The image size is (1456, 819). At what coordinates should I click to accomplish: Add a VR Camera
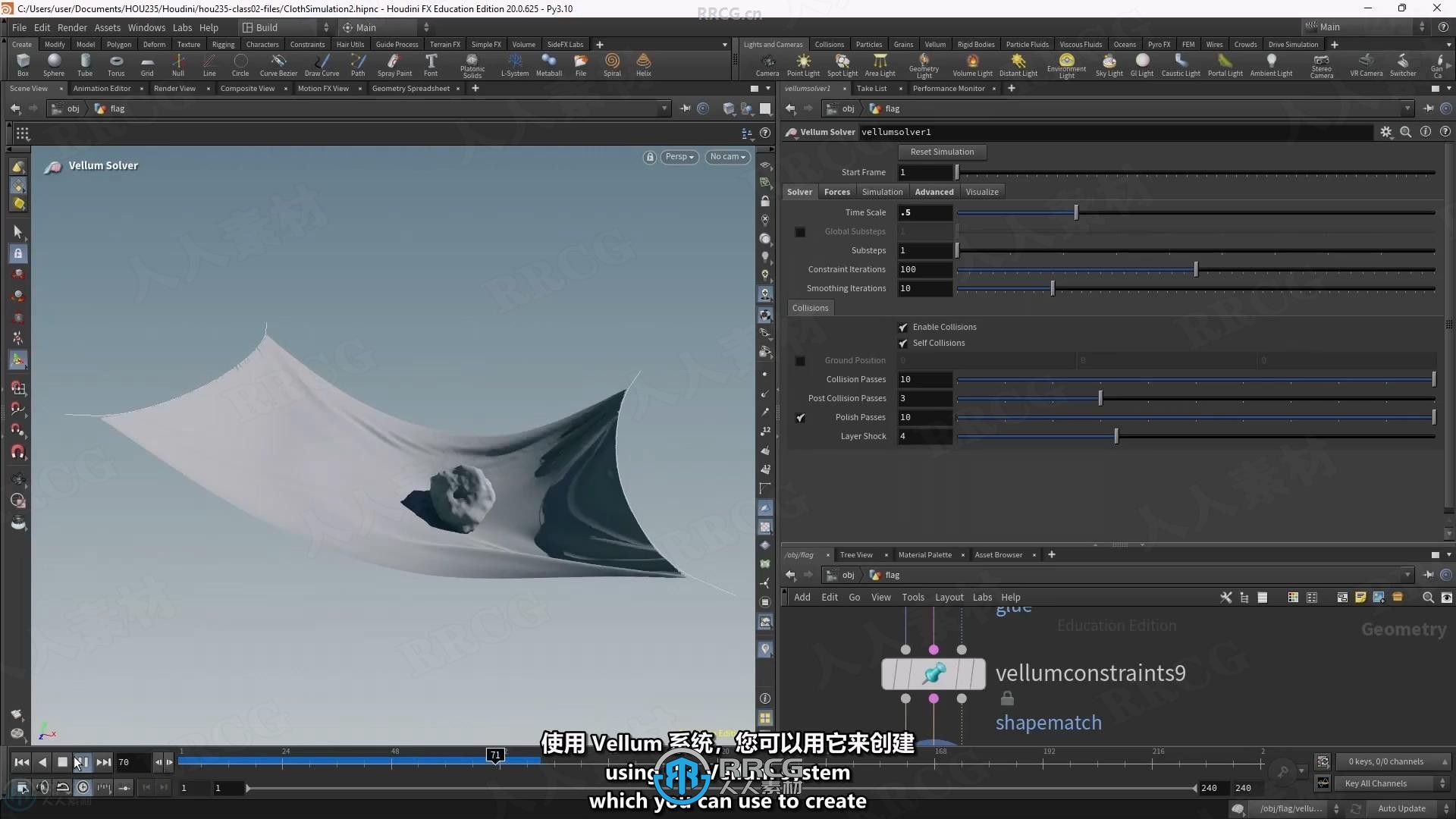(x=1367, y=65)
